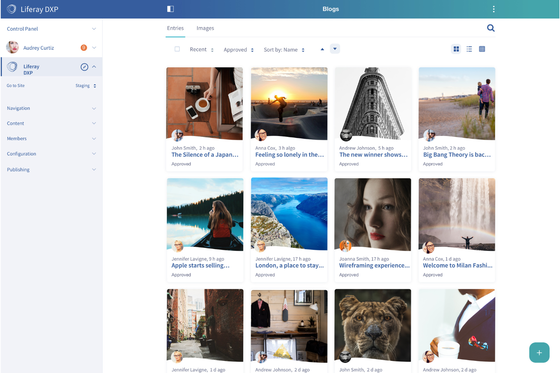Open 'London, a place to stay...' blog entry
Image resolution: width=560 pixels, height=373 pixels.
point(290,265)
